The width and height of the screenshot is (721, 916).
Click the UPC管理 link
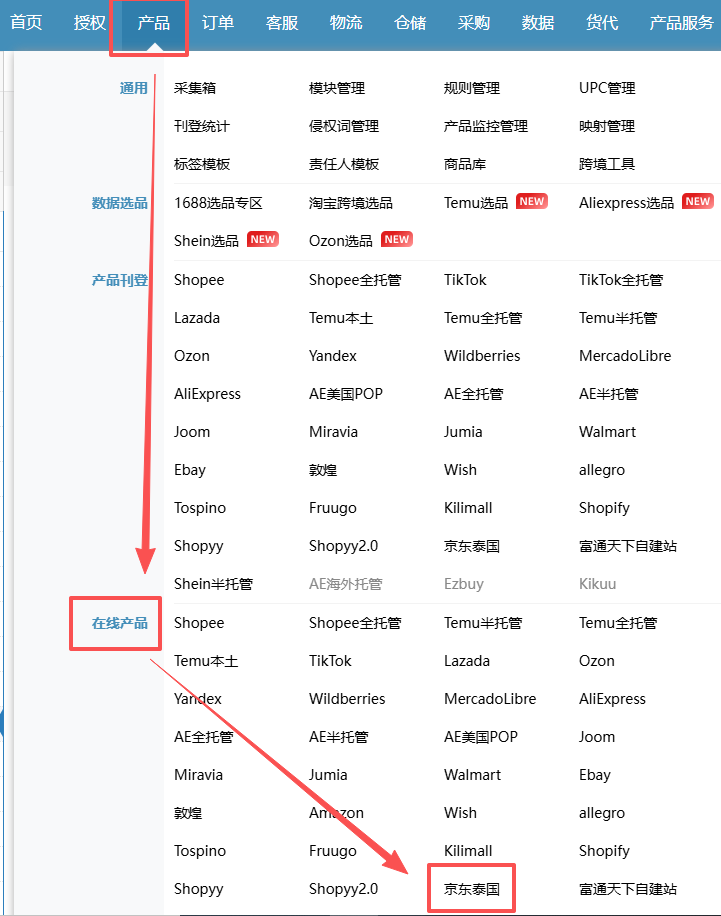pos(607,88)
